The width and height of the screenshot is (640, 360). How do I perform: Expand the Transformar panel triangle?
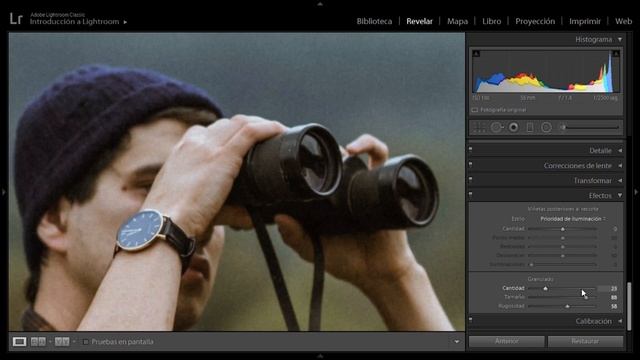click(620, 181)
